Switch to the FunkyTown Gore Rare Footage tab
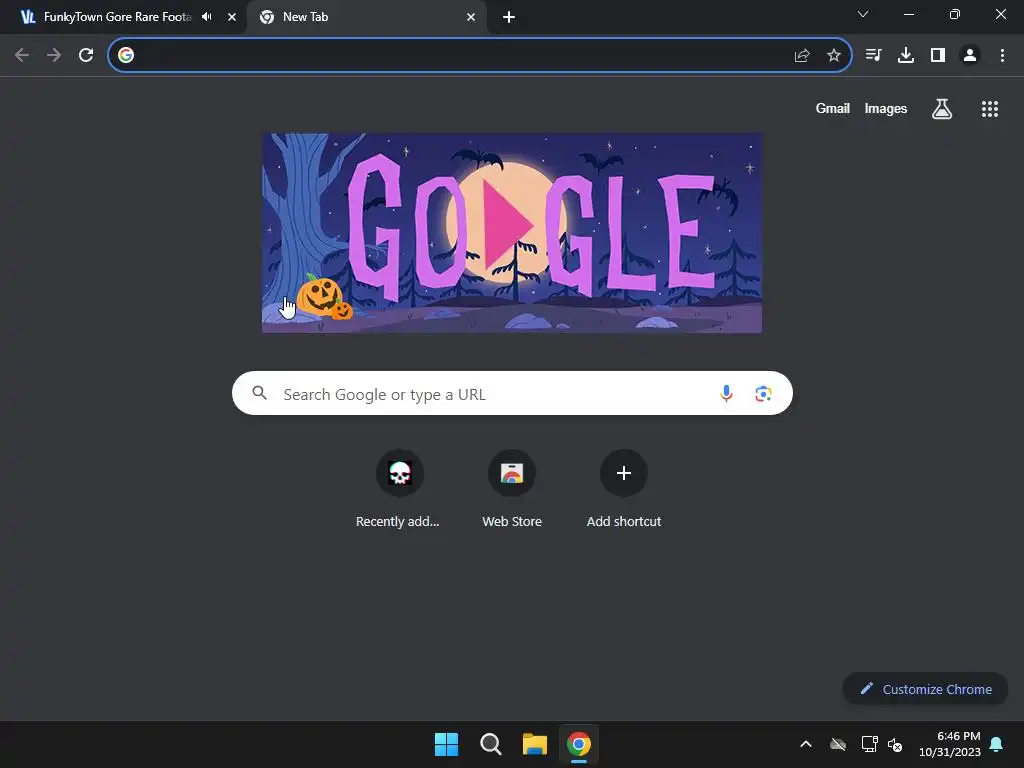Screen dimensions: 1024x768 pyautogui.click(x=118, y=17)
